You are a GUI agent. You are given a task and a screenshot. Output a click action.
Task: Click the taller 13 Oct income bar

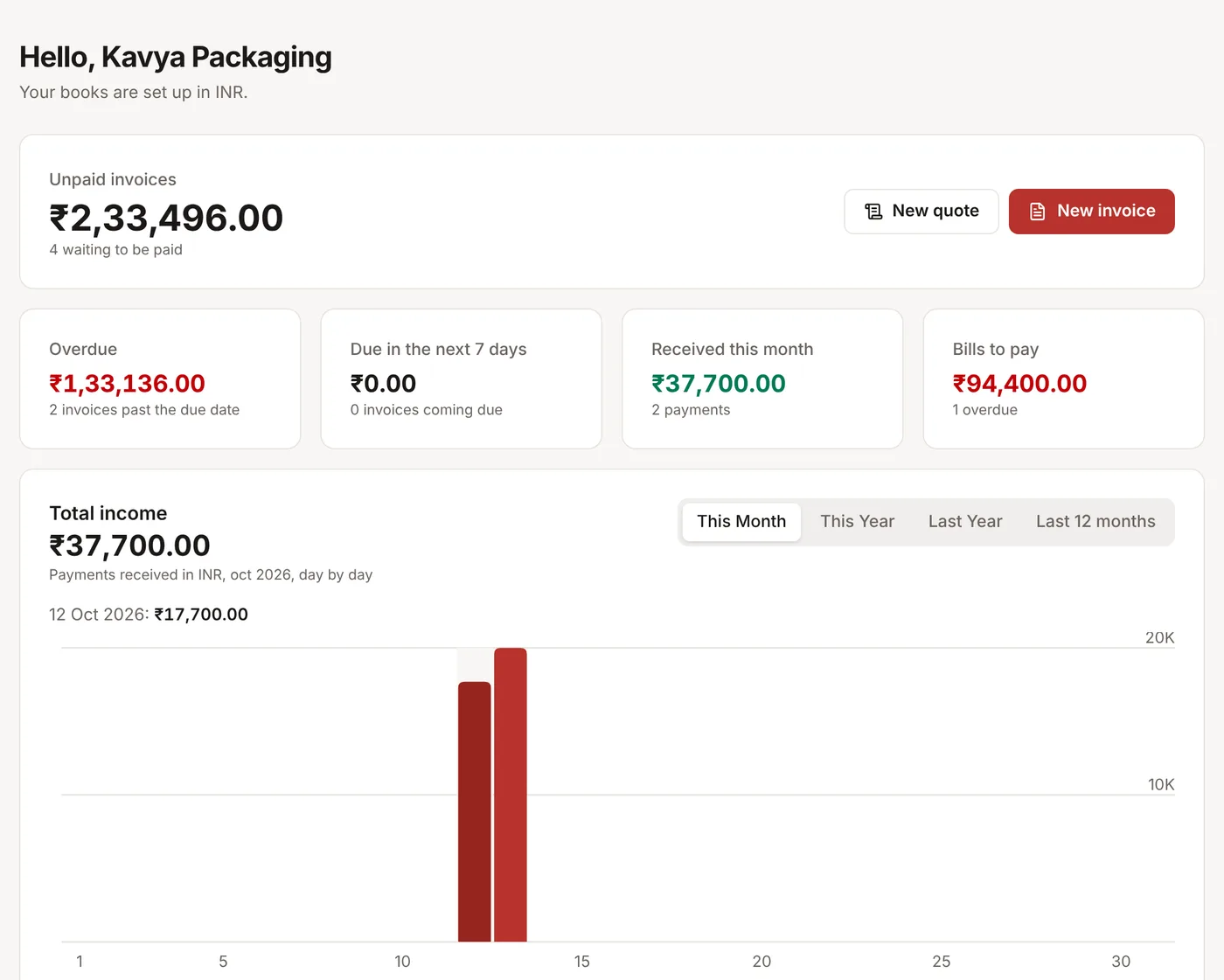[x=511, y=795]
